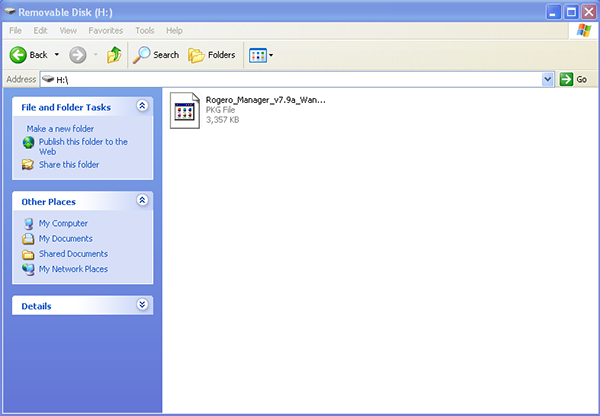Click the My Network Places icon
The width and height of the screenshot is (600, 416).
tap(28, 269)
